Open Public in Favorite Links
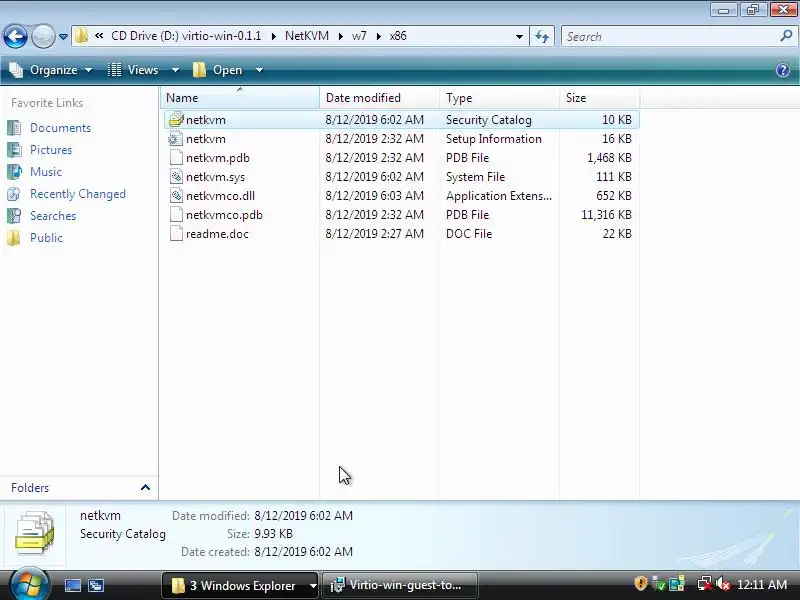Viewport: 800px width, 600px height. tap(46, 238)
